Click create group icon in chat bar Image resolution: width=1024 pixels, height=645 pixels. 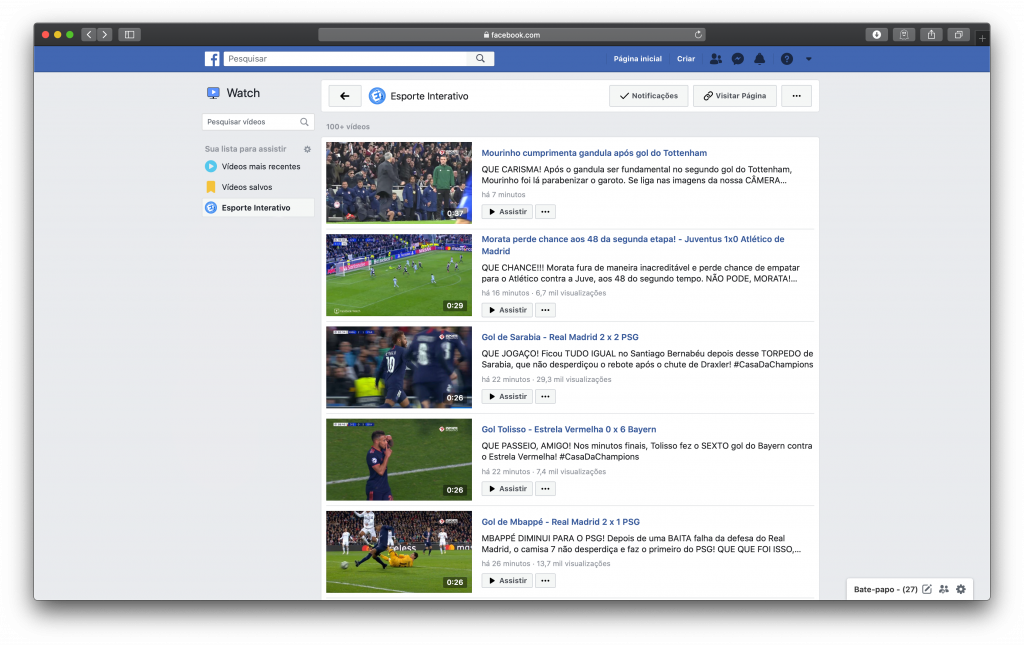[x=944, y=589]
